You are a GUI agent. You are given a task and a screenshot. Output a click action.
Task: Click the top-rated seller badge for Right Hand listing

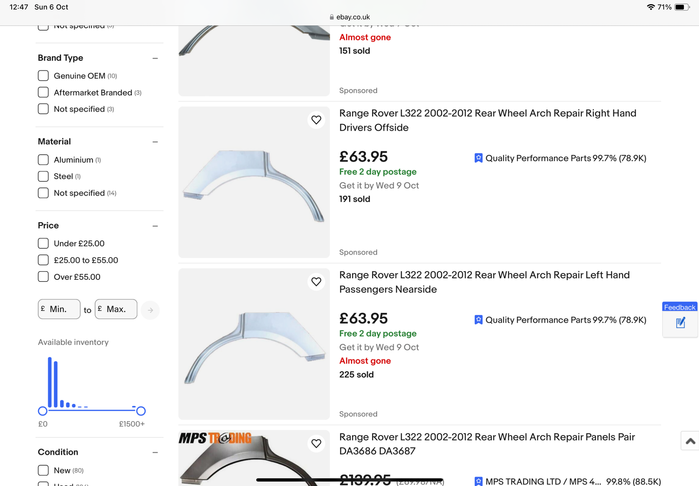[x=478, y=158]
